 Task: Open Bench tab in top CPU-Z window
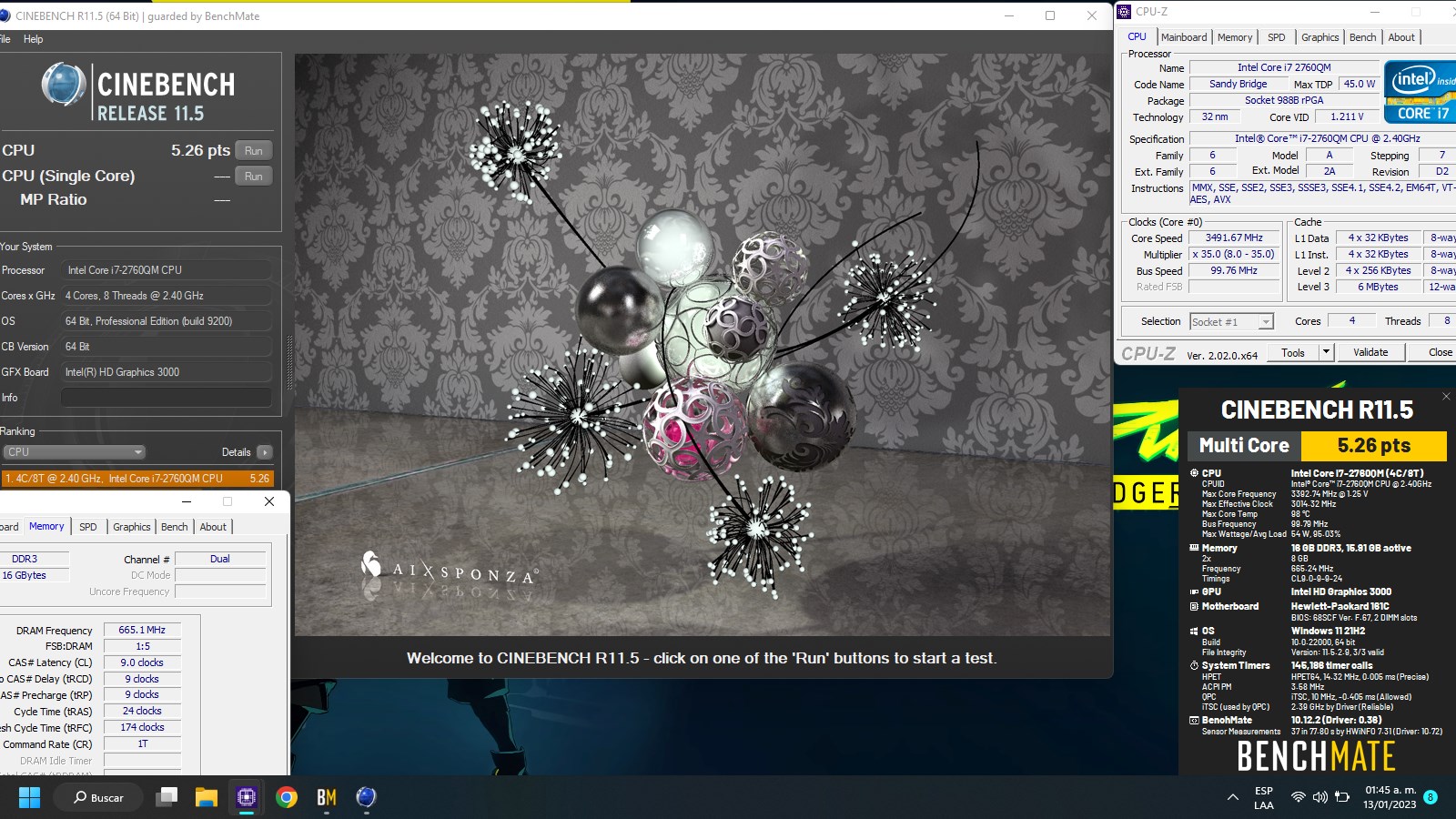click(x=1362, y=37)
